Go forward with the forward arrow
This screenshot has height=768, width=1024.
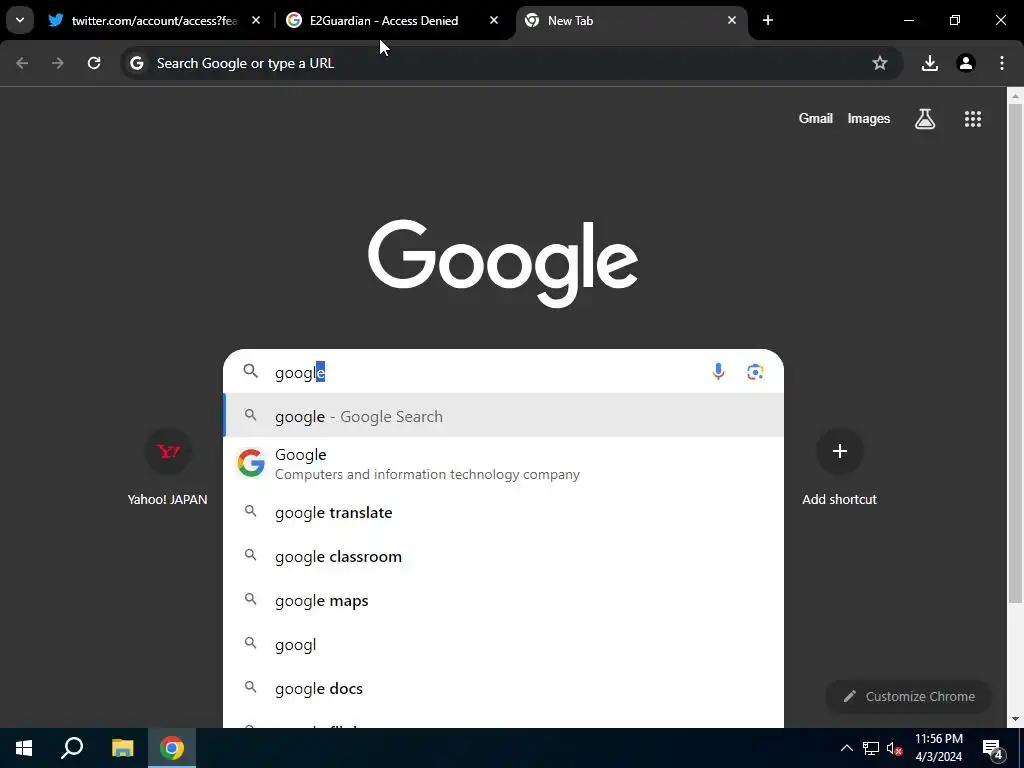[58, 63]
